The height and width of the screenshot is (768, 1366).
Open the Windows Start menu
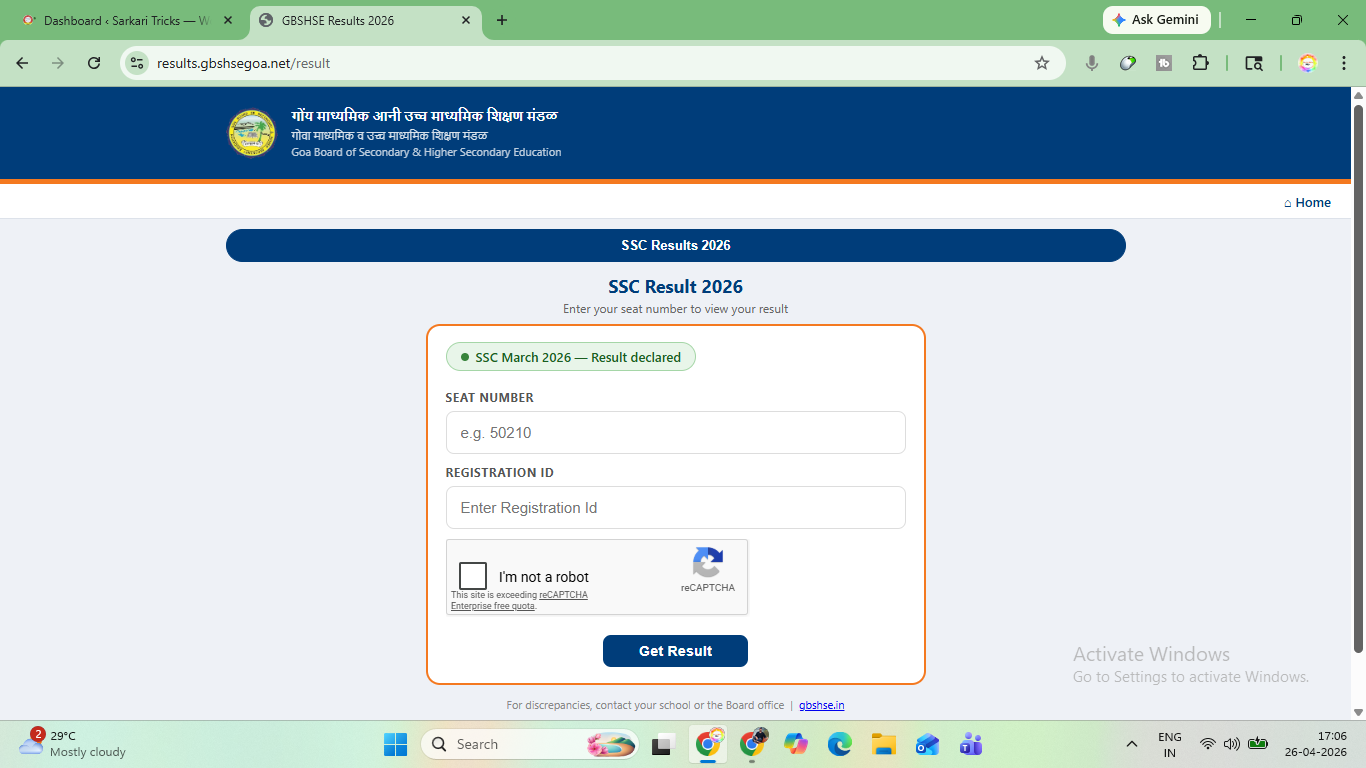(x=395, y=744)
